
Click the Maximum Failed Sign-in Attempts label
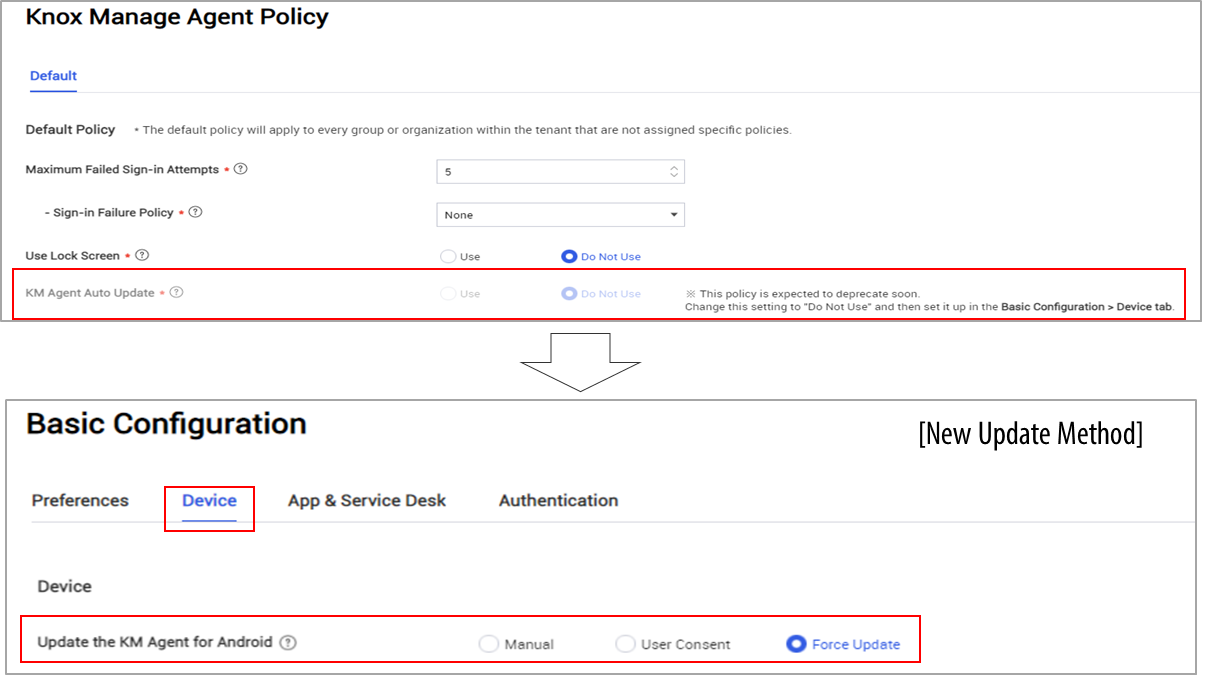tap(122, 169)
